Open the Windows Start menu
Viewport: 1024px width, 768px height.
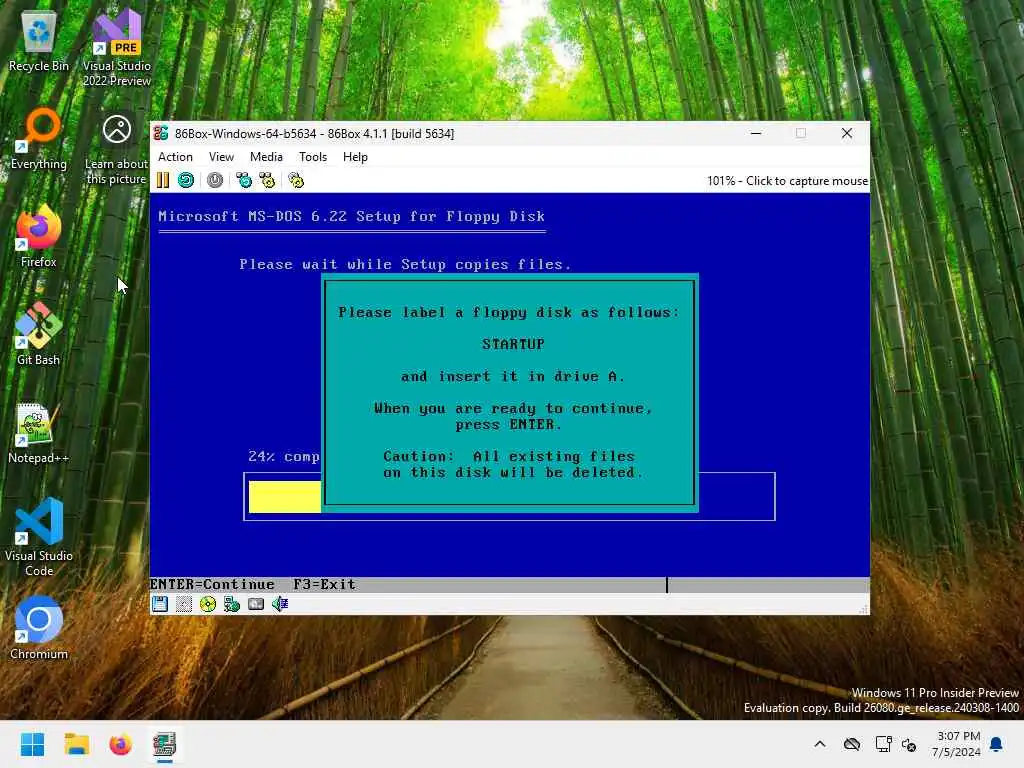click(x=33, y=744)
